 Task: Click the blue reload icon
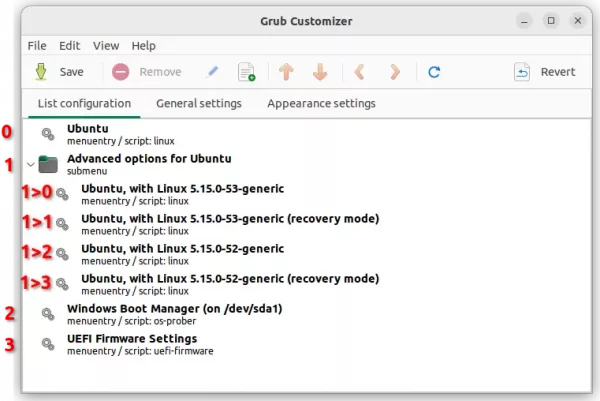[x=434, y=72]
